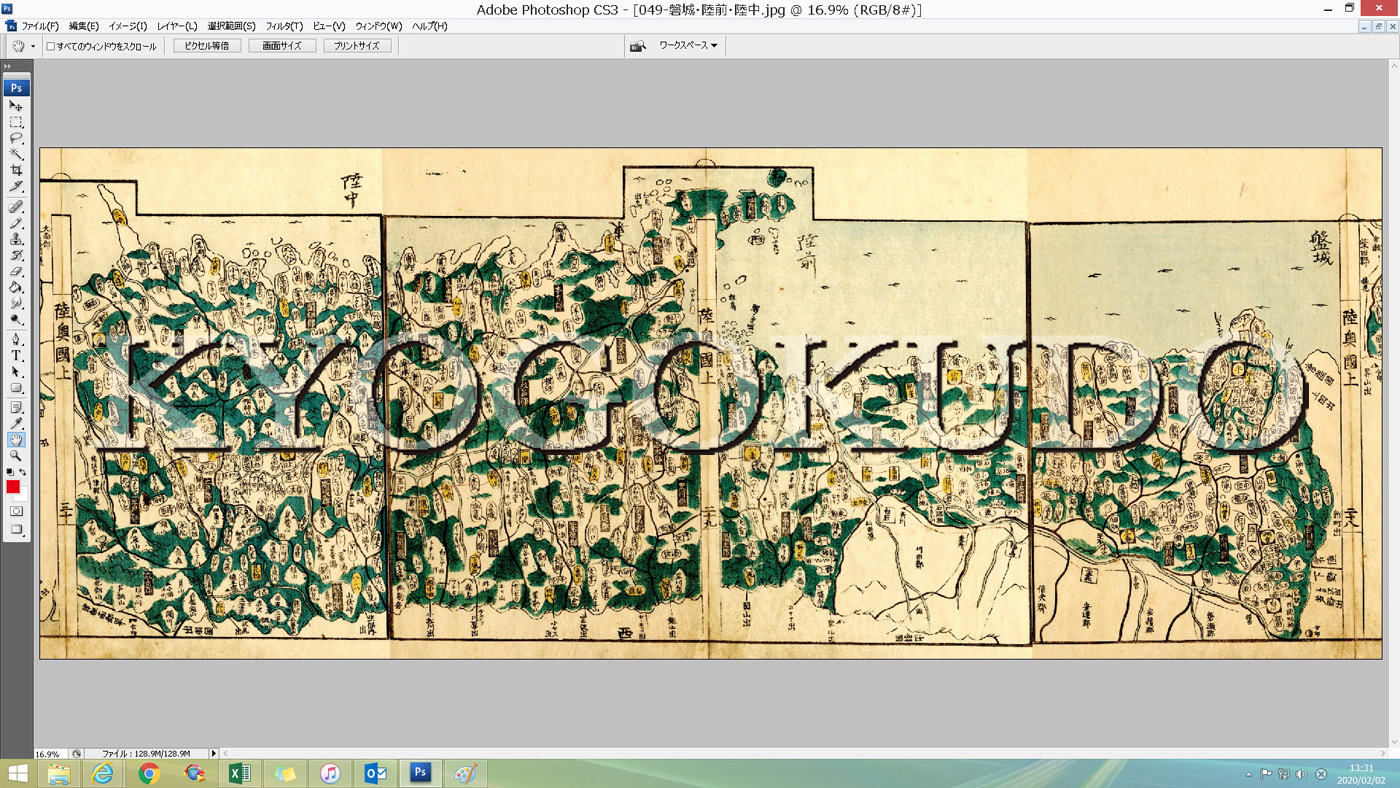Toggle Quick Mask mode
This screenshot has width=1400, height=788.
(16, 511)
